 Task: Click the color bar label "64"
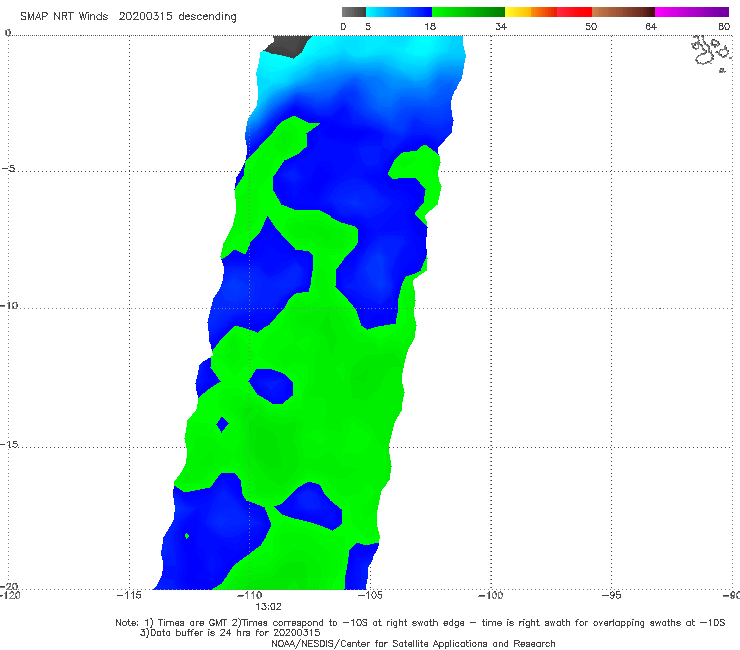651,27
